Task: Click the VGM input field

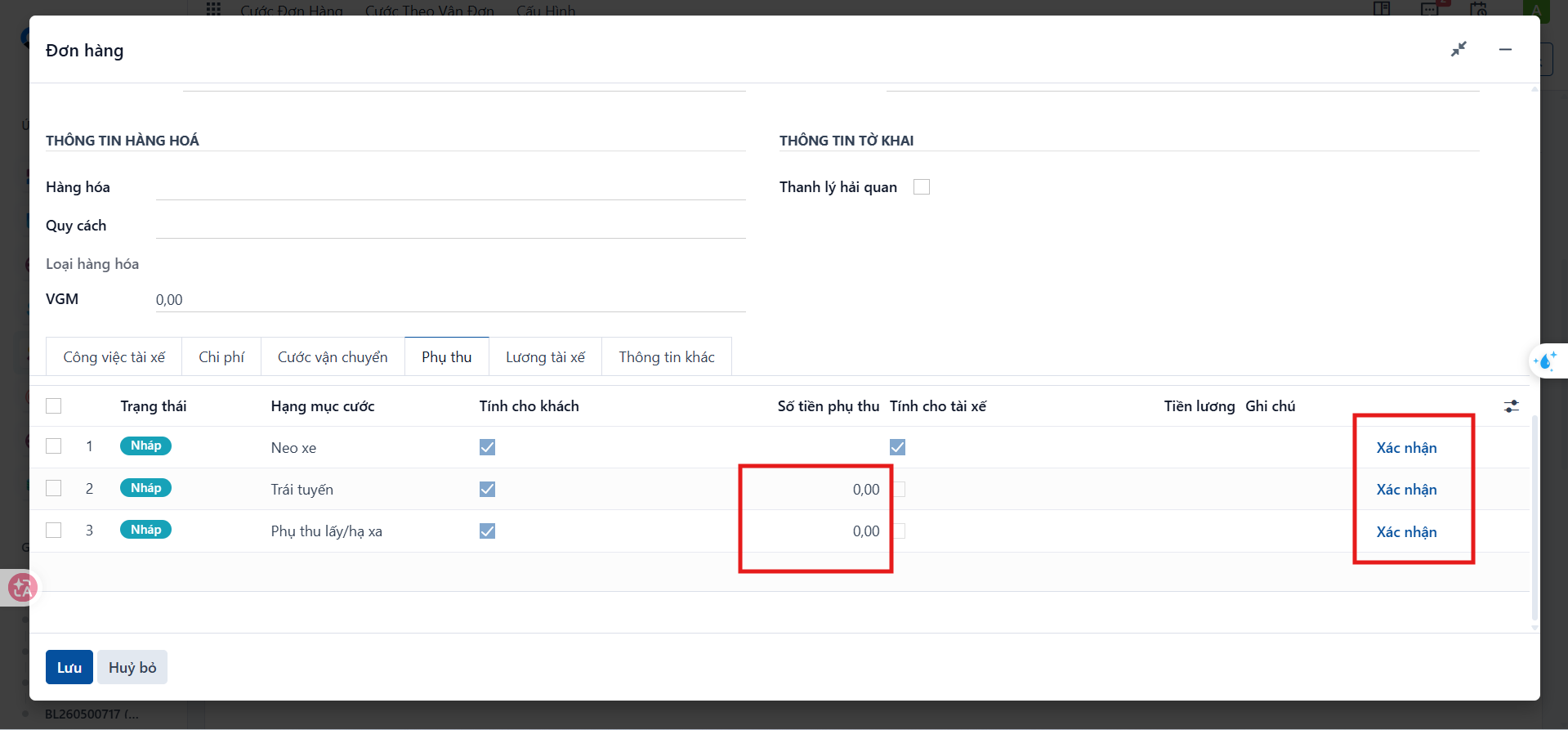Action: tap(450, 300)
